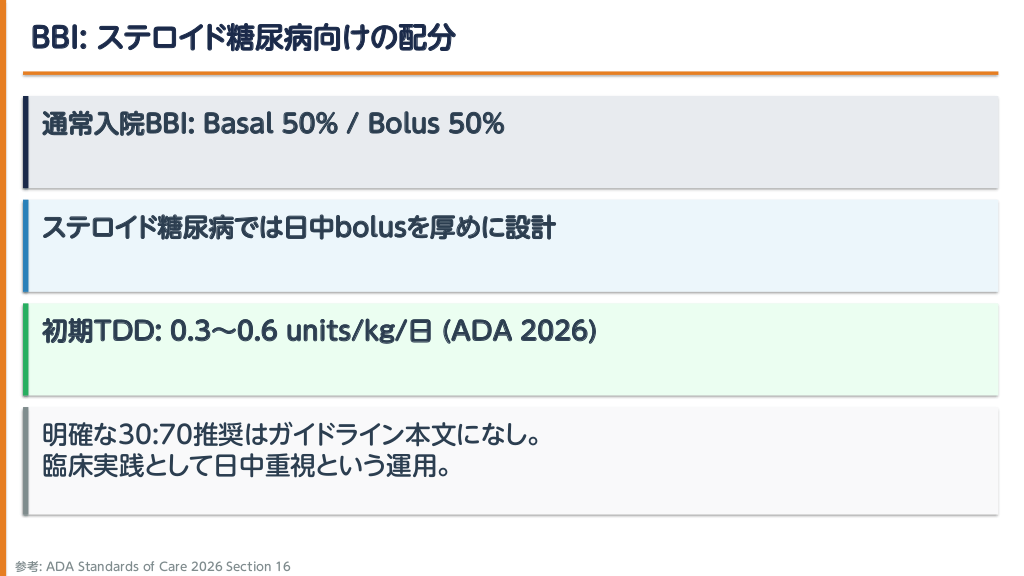Click the dark navy accent bar of the first card

[26, 142]
